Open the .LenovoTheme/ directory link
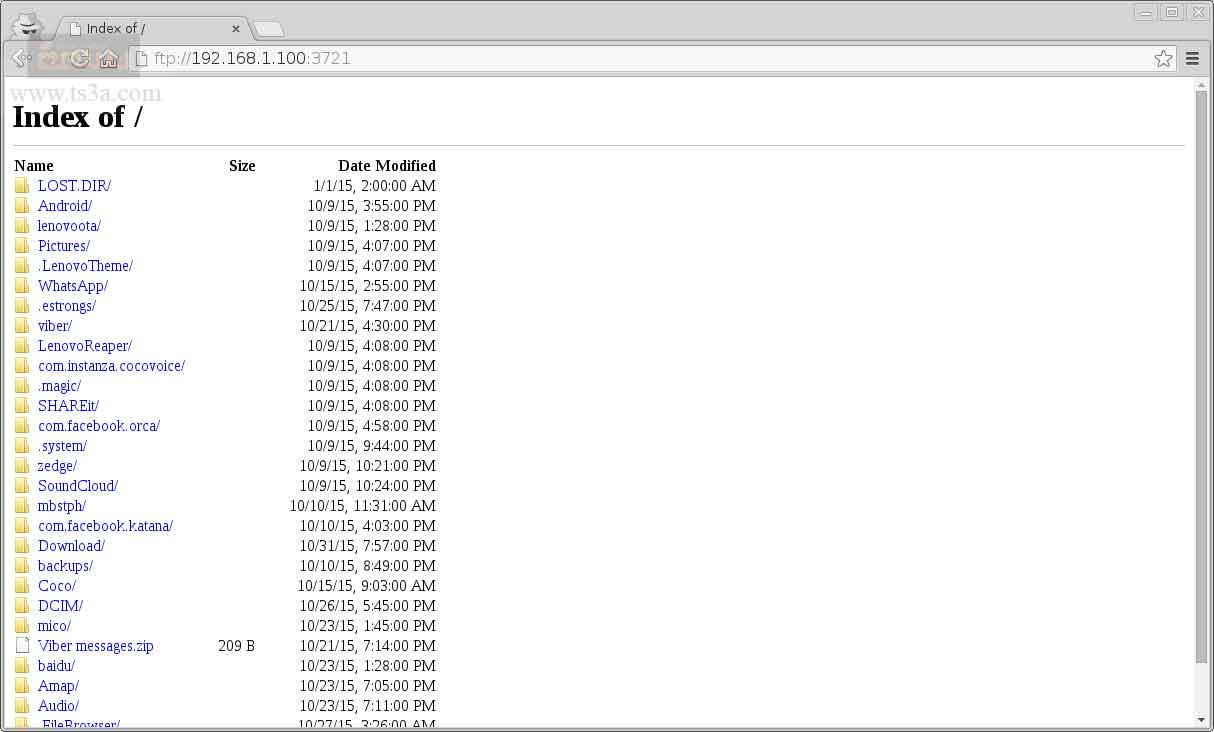This screenshot has width=1214, height=732. [85, 266]
